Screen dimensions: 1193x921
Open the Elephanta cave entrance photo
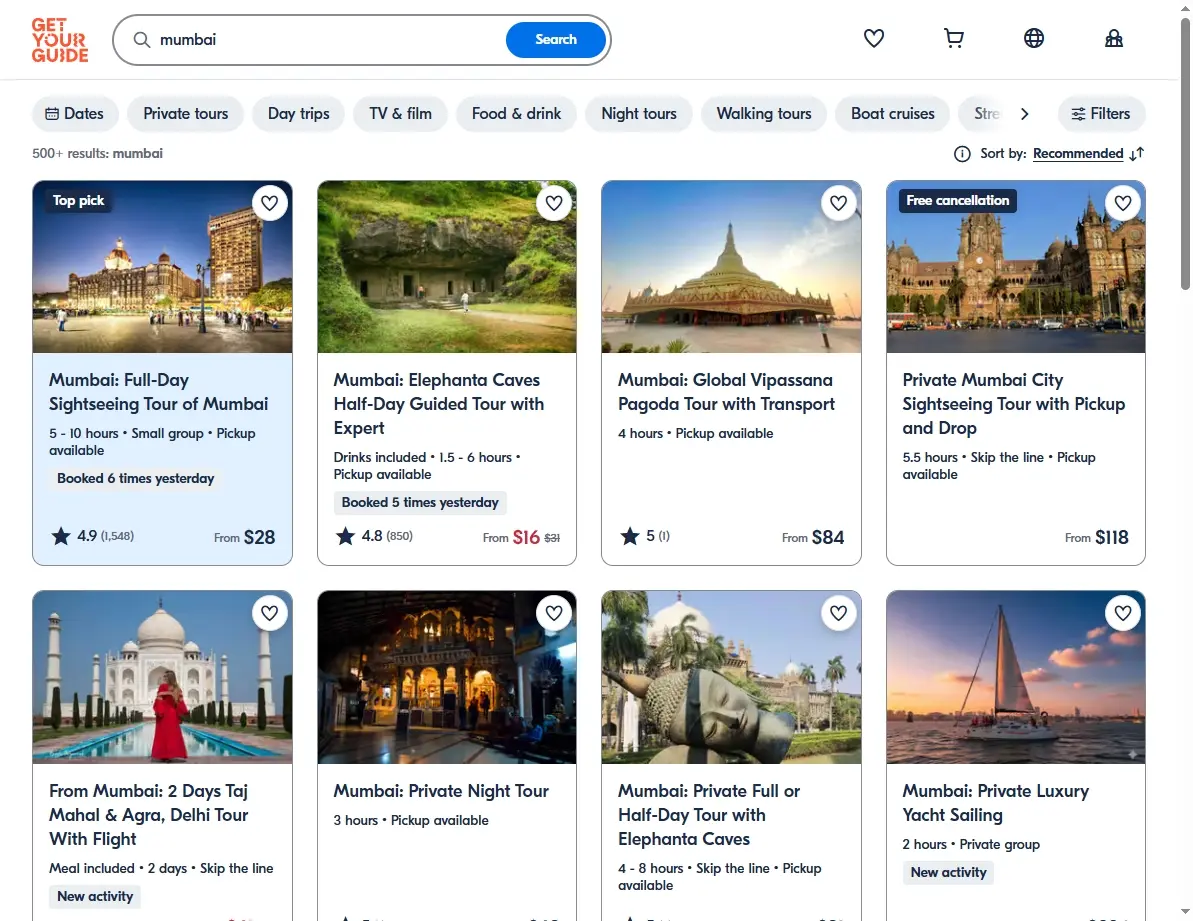point(447,267)
